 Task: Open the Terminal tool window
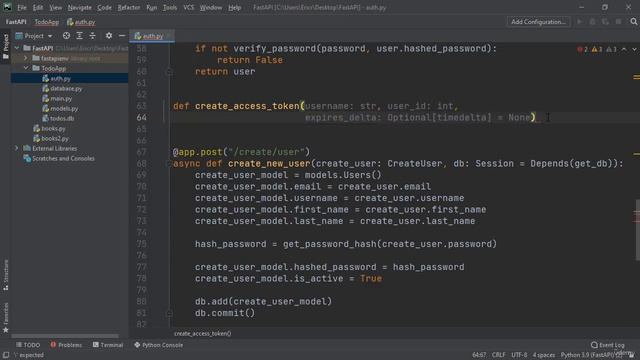[x=108, y=345]
